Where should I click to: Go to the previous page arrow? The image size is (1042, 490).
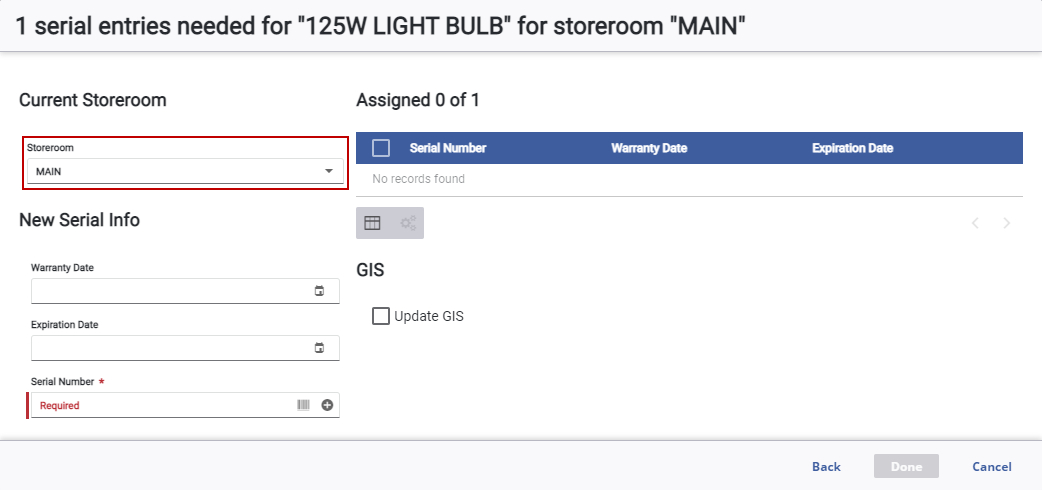pos(975,223)
